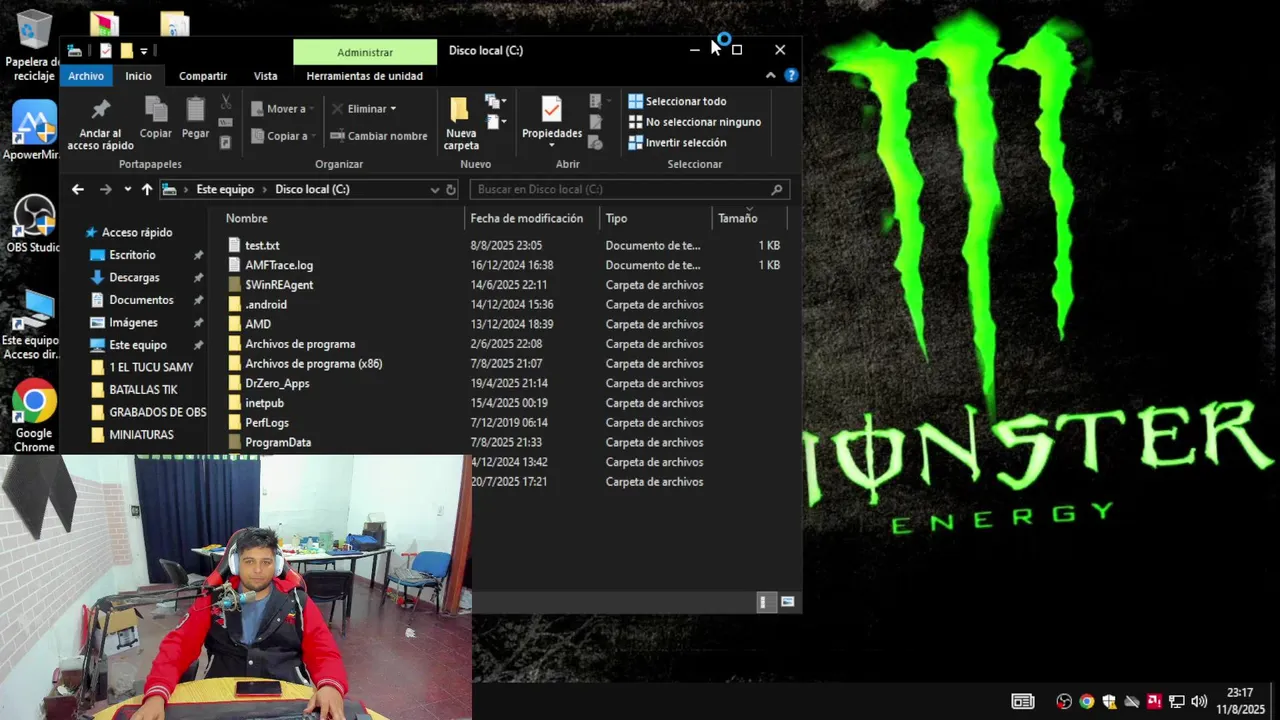Viewport: 1280px width, 720px height.
Task: Select Archivos de programa (x86) folder
Action: 313,363
